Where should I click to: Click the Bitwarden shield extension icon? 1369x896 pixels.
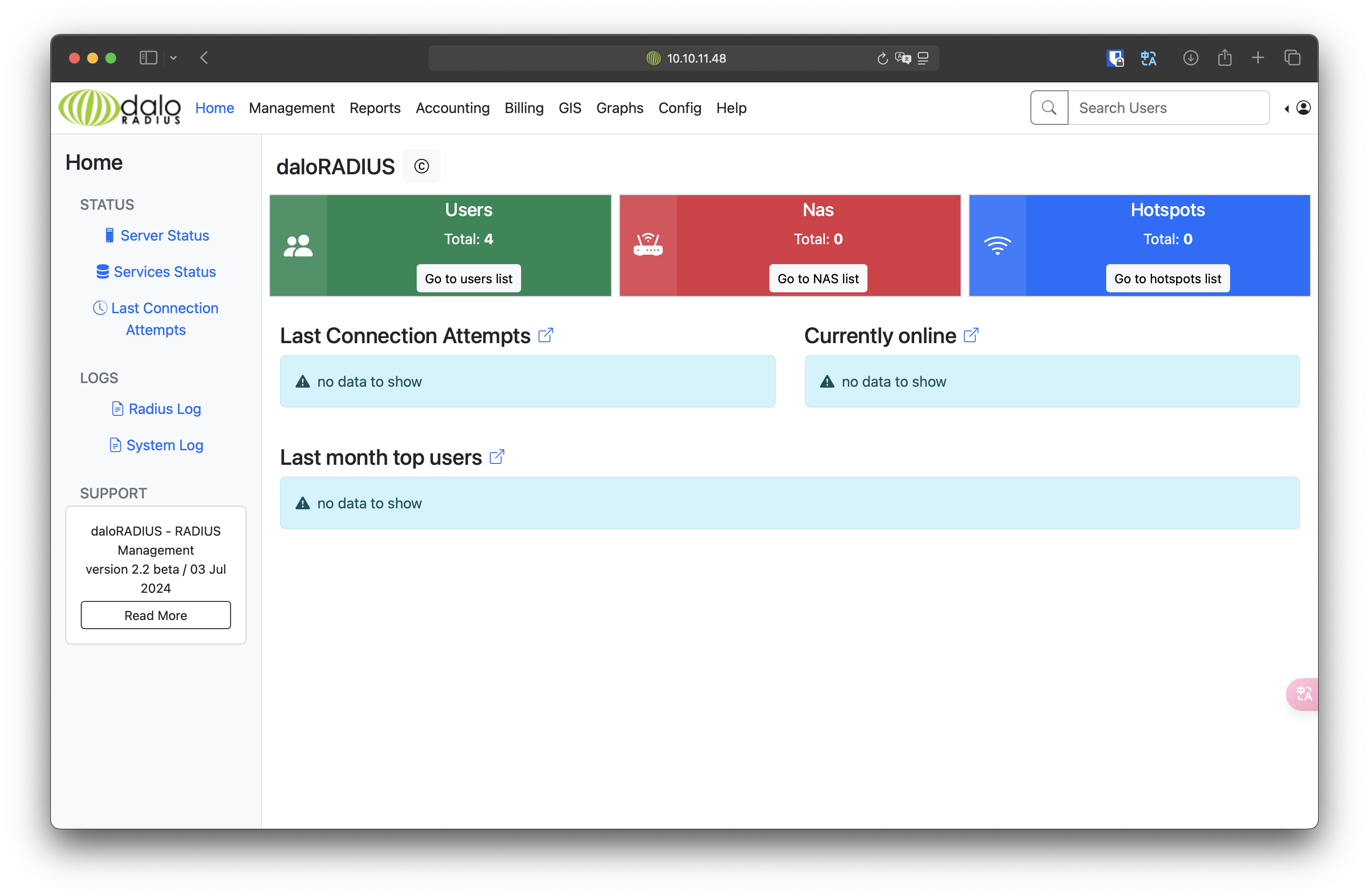(1115, 58)
